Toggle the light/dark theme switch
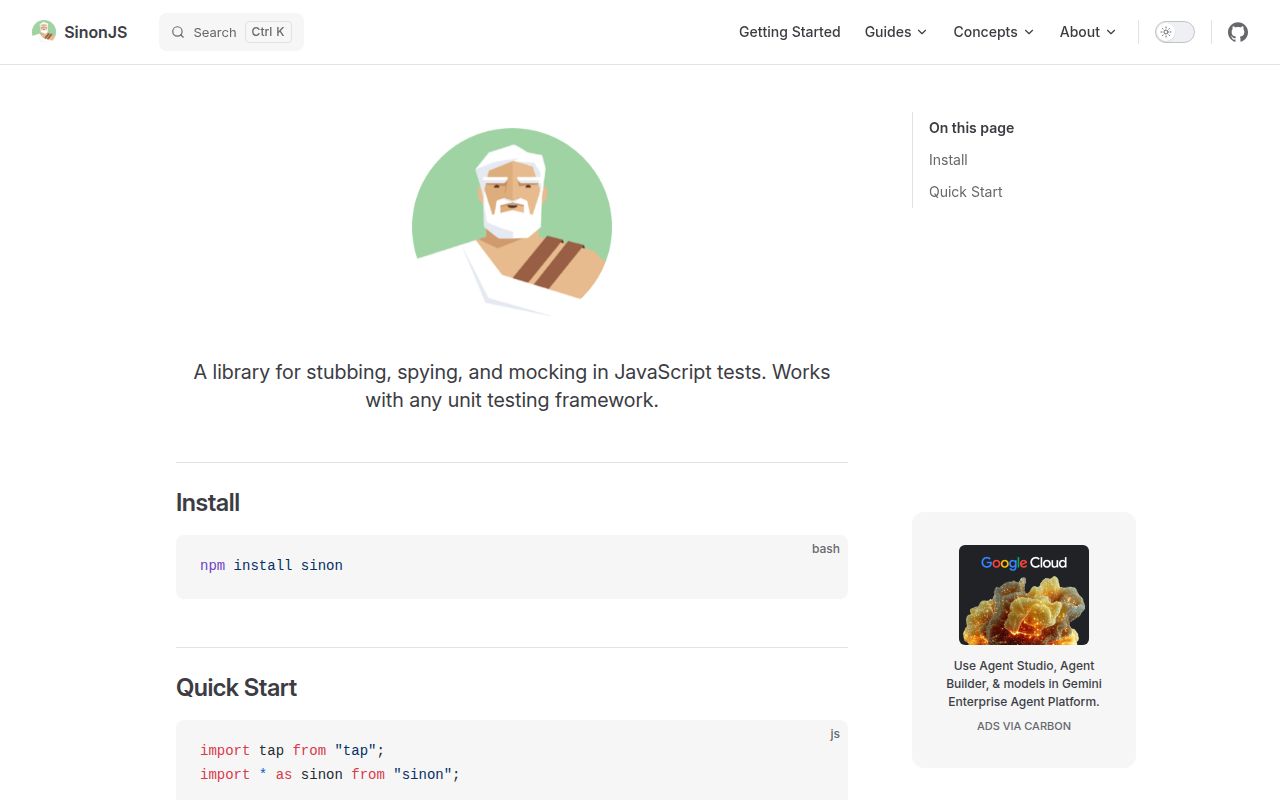The height and width of the screenshot is (800, 1280). pyautogui.click(x=1175, y=32)
